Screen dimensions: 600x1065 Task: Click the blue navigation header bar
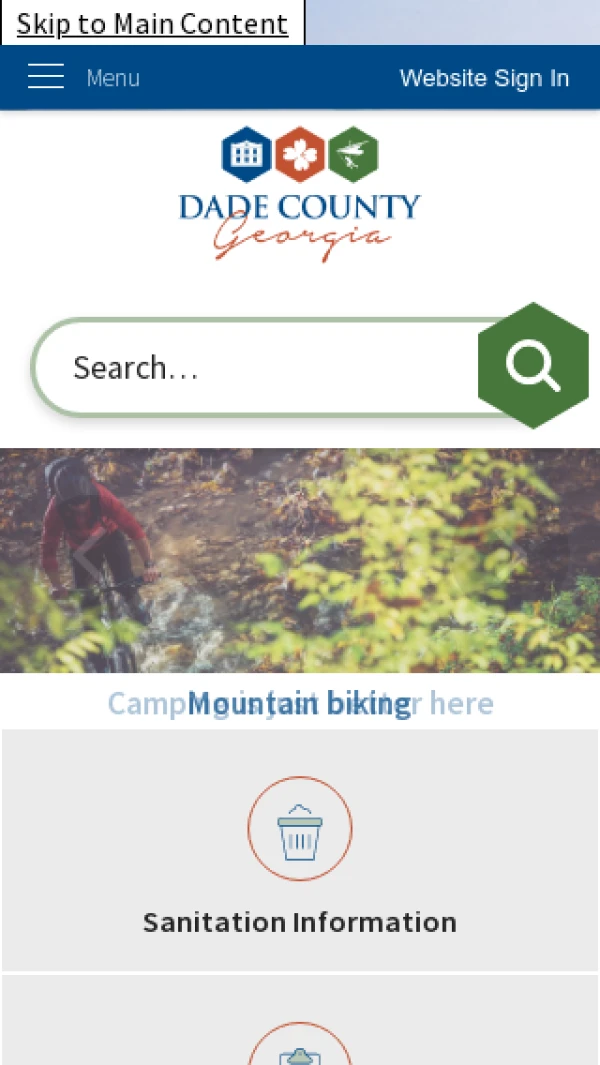[x=300, y=77]
